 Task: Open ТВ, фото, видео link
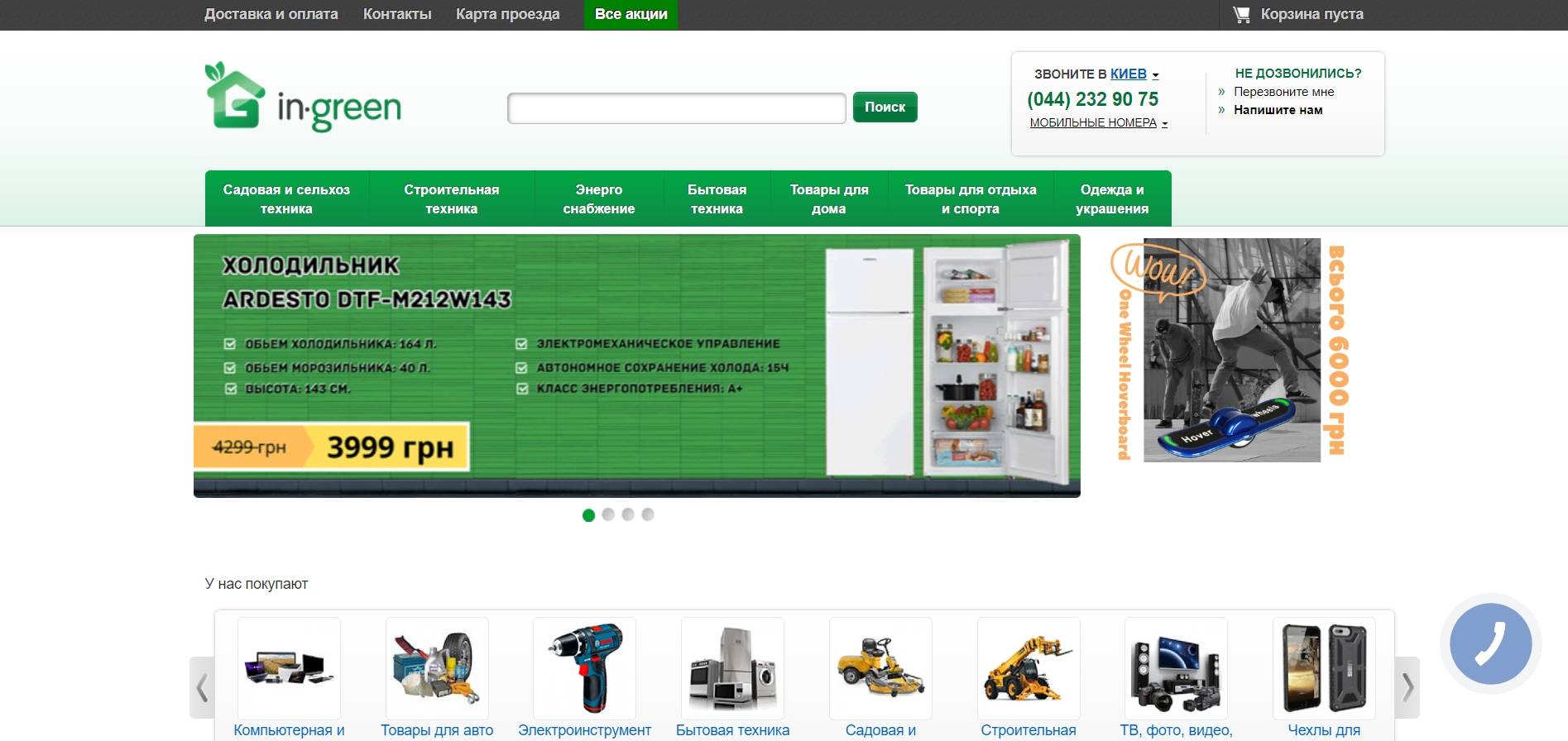pos(1176,730)
